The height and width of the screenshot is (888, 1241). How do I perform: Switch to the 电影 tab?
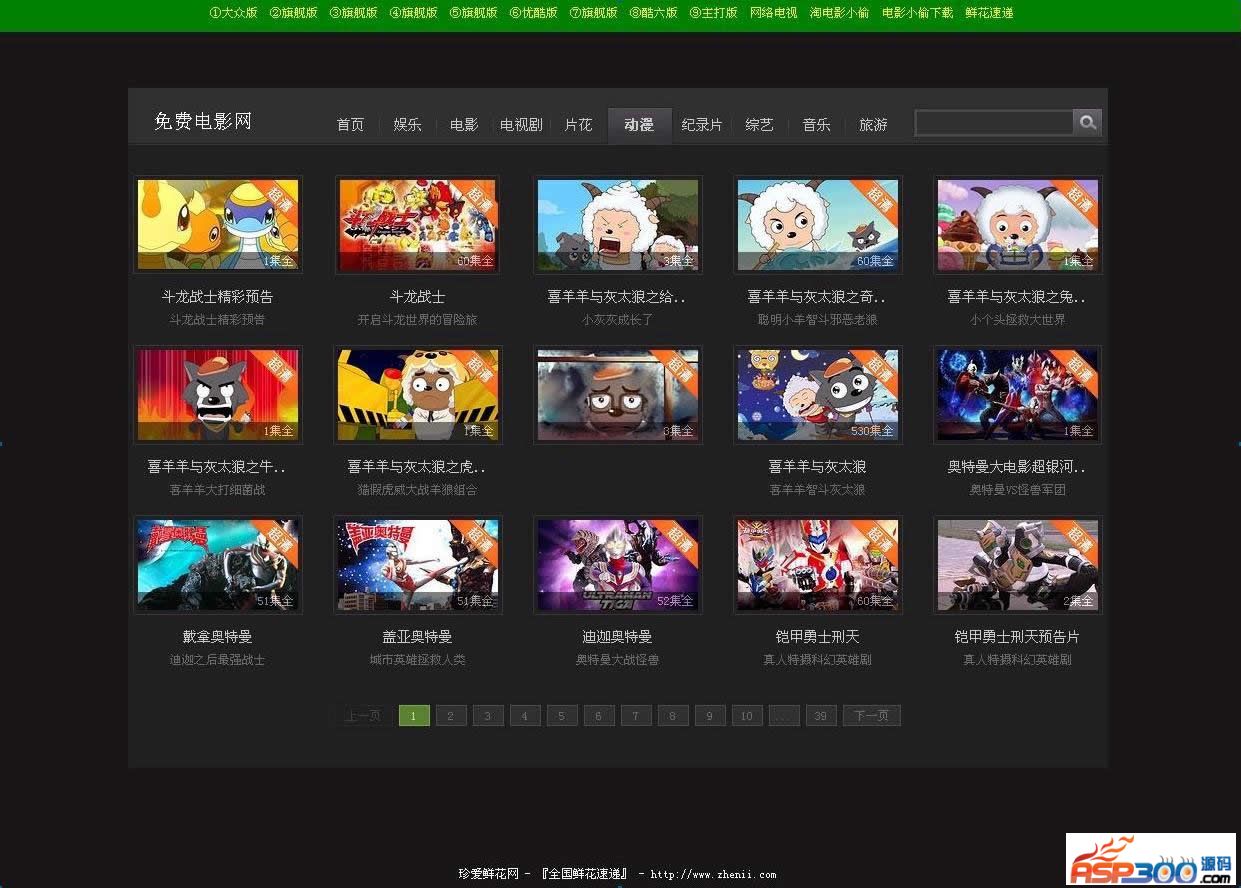coord(464,125)
